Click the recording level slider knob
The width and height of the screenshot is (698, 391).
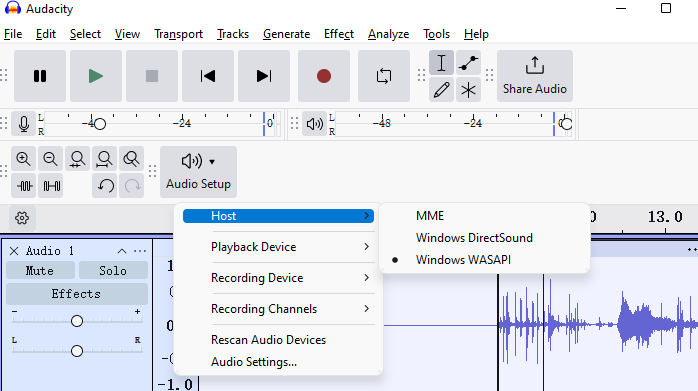100,124
